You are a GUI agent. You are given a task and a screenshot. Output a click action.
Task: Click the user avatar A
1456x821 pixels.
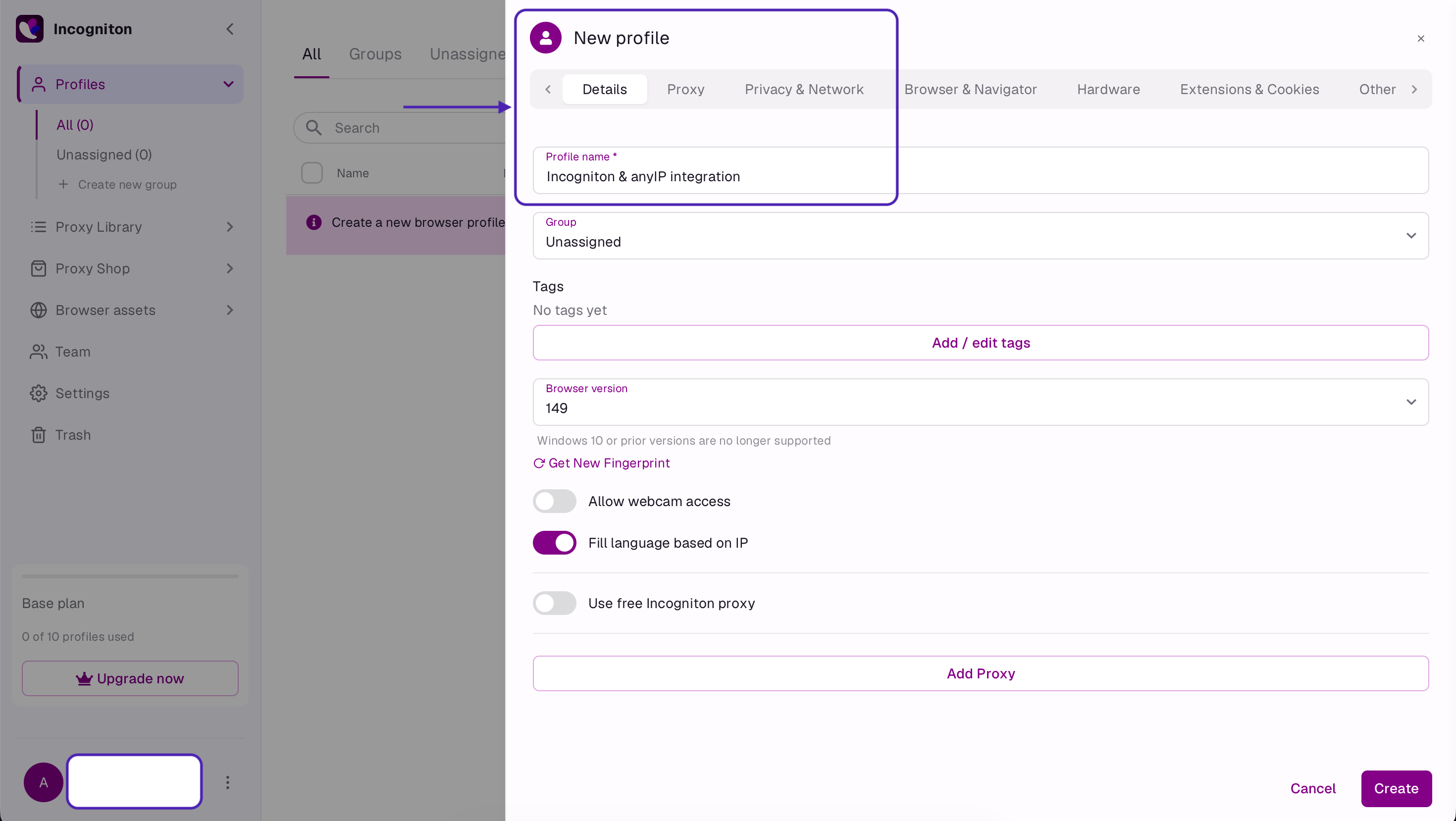(x=44, y=782)
